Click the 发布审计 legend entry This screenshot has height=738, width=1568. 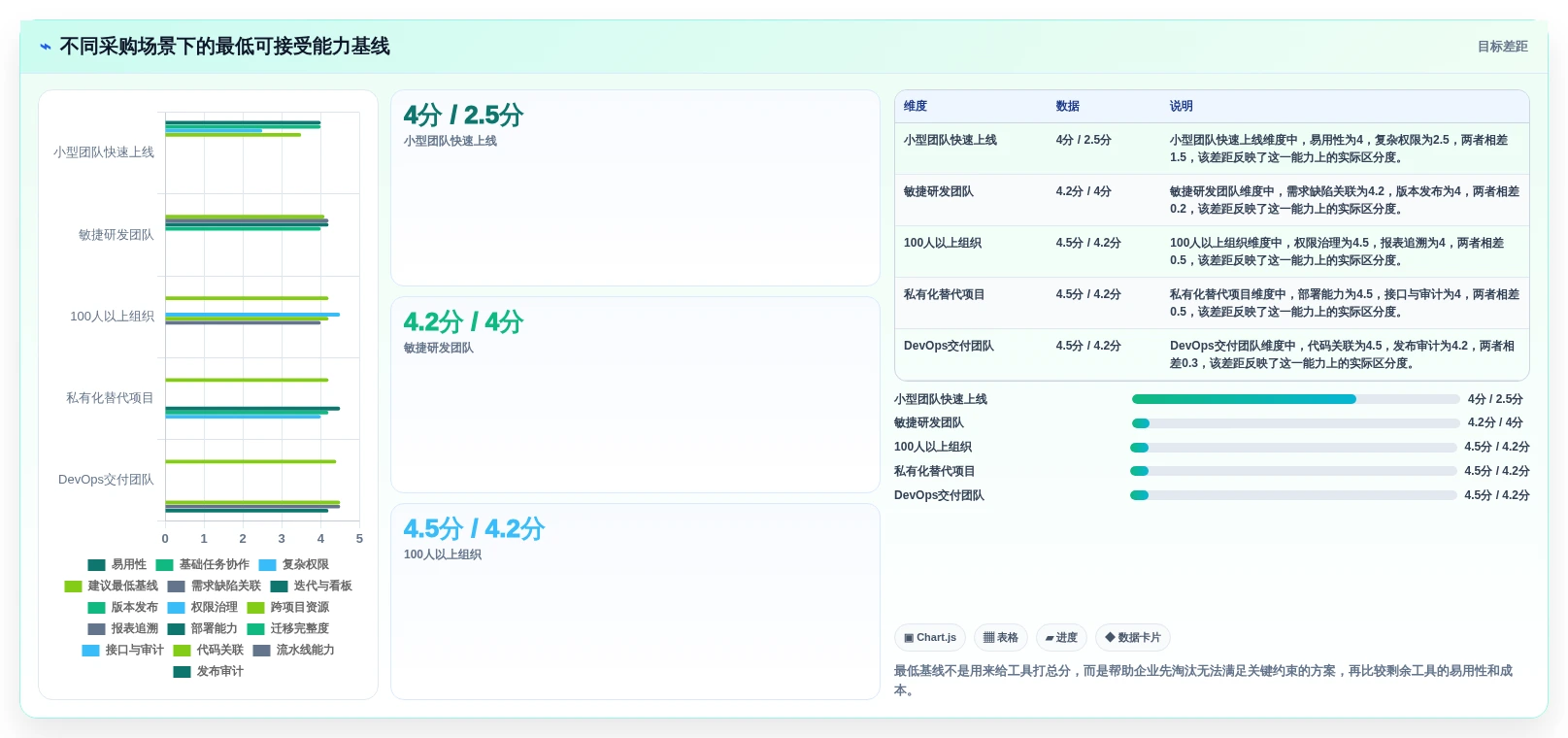[x=208, y=672]
